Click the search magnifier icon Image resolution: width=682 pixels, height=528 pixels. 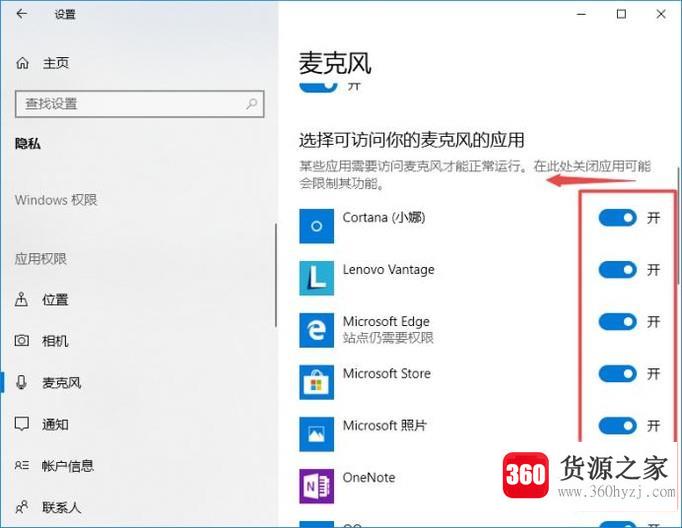point(251,104)
